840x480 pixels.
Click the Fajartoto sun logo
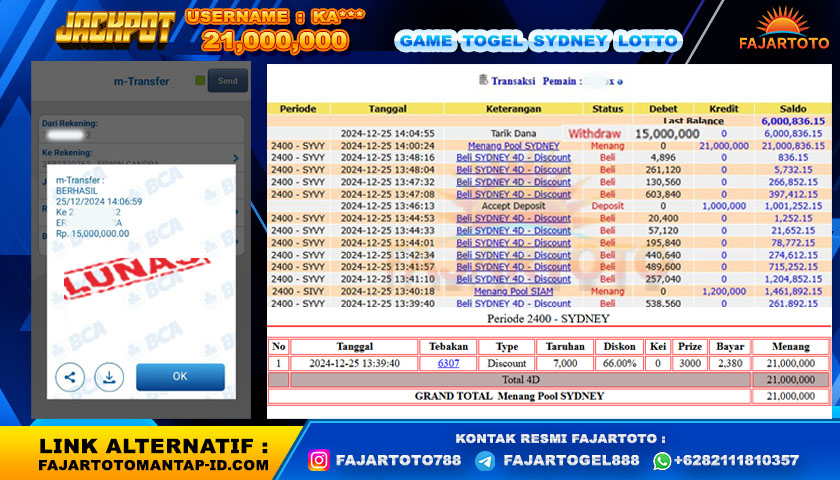[784, 28]
